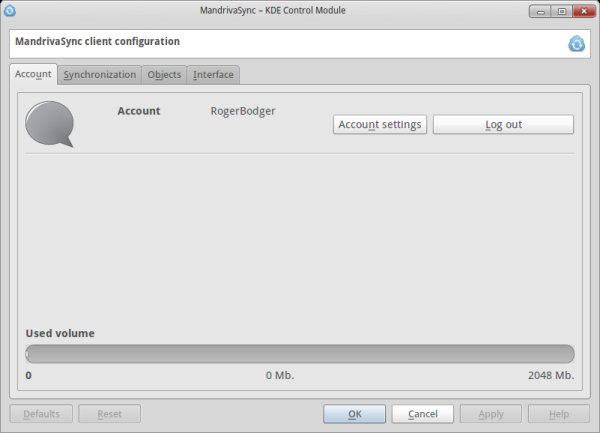Click the RogerBodger account name

243,111
